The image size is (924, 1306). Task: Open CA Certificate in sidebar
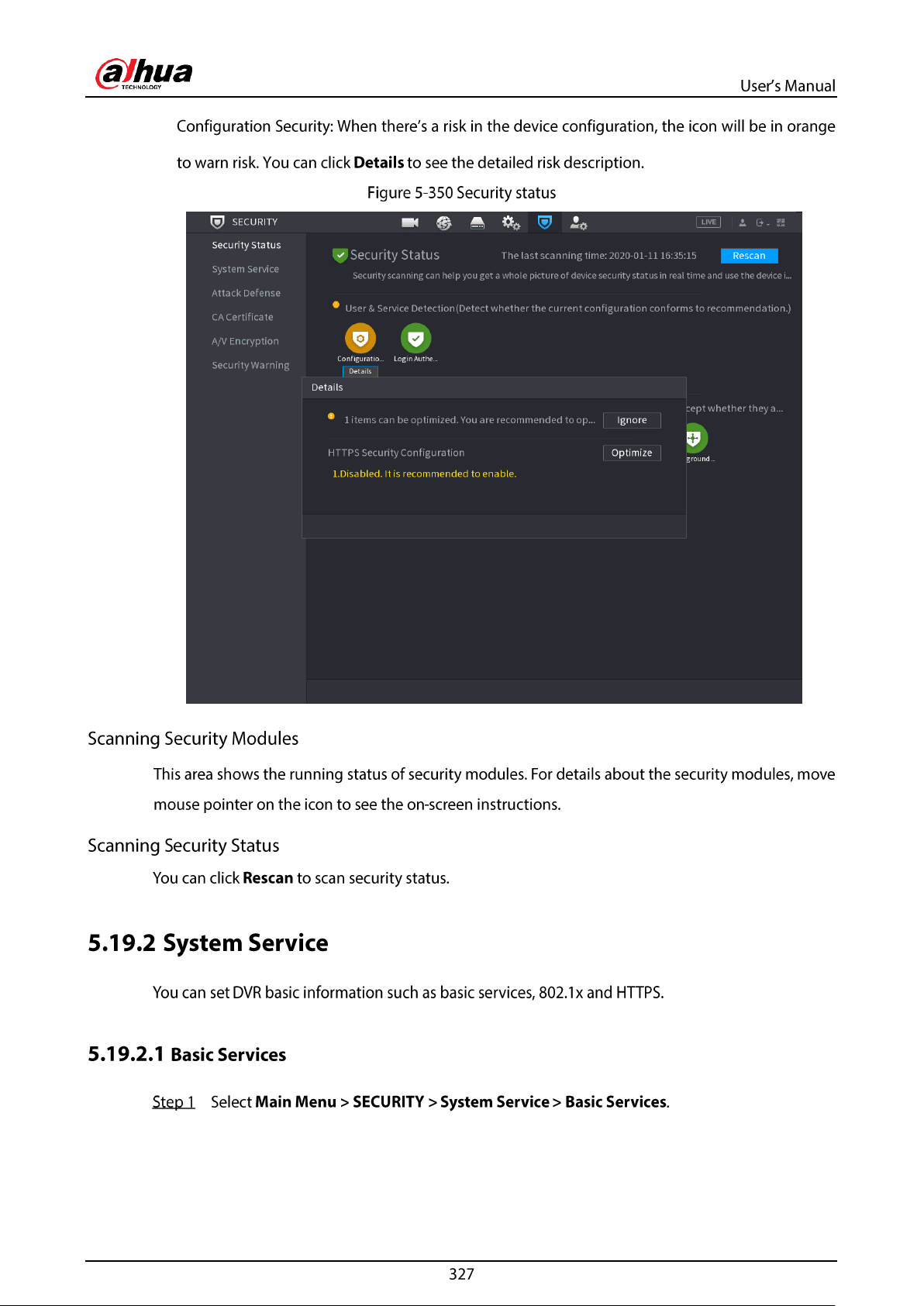[243, 317]
